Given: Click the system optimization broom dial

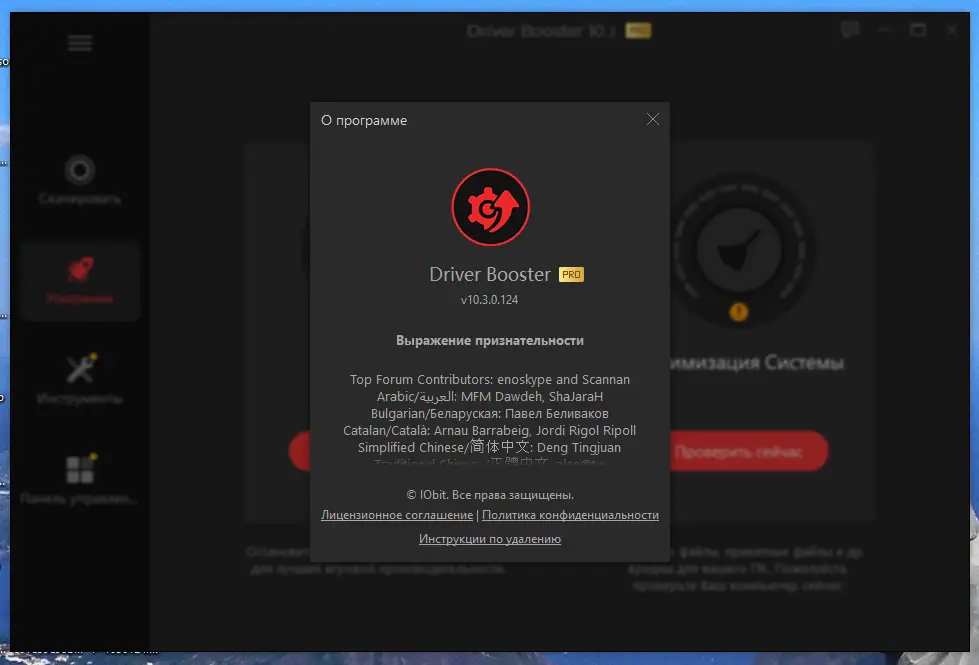Looking at the screenshot, I should point(739,249).
